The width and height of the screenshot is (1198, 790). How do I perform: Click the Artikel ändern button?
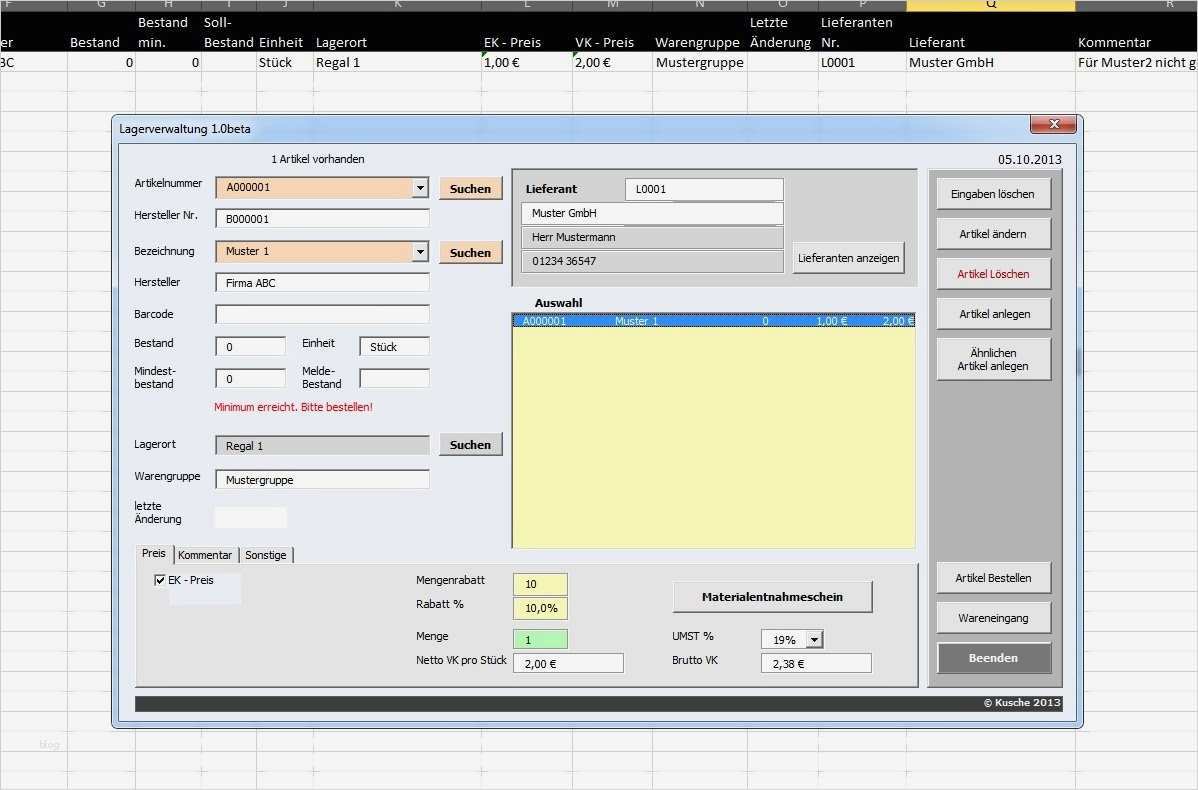[993, 234]
